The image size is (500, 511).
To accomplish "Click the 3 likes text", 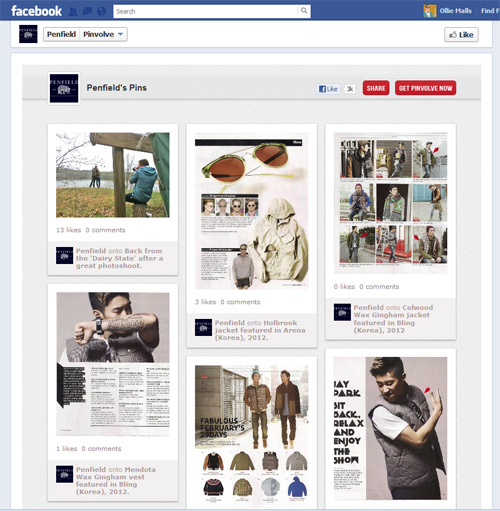I will (x=205, y=302).
